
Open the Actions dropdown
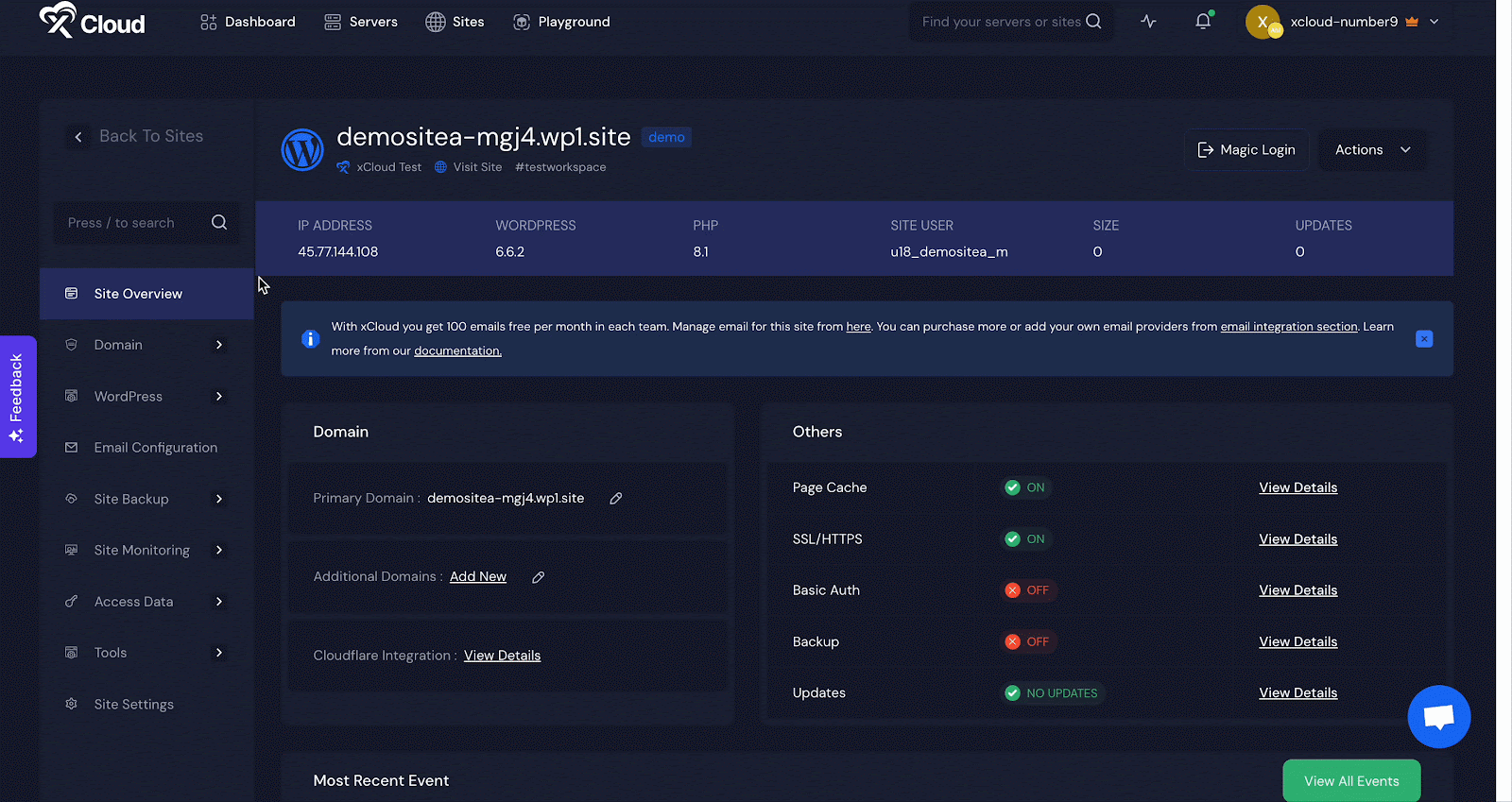tap(1372, 150)
